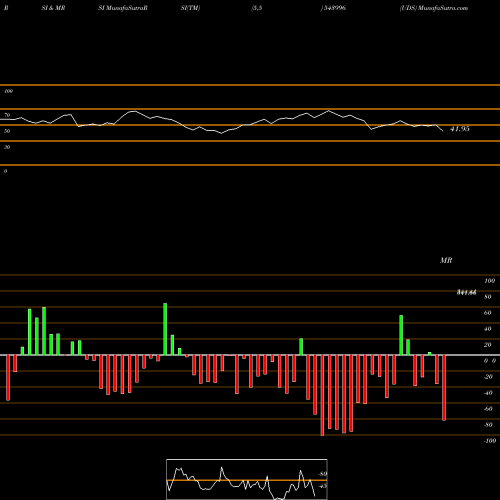This screenshot has height=500, width=500.
Task: Click the 'SI(TM)' header text
Action: tap(190, 8)
